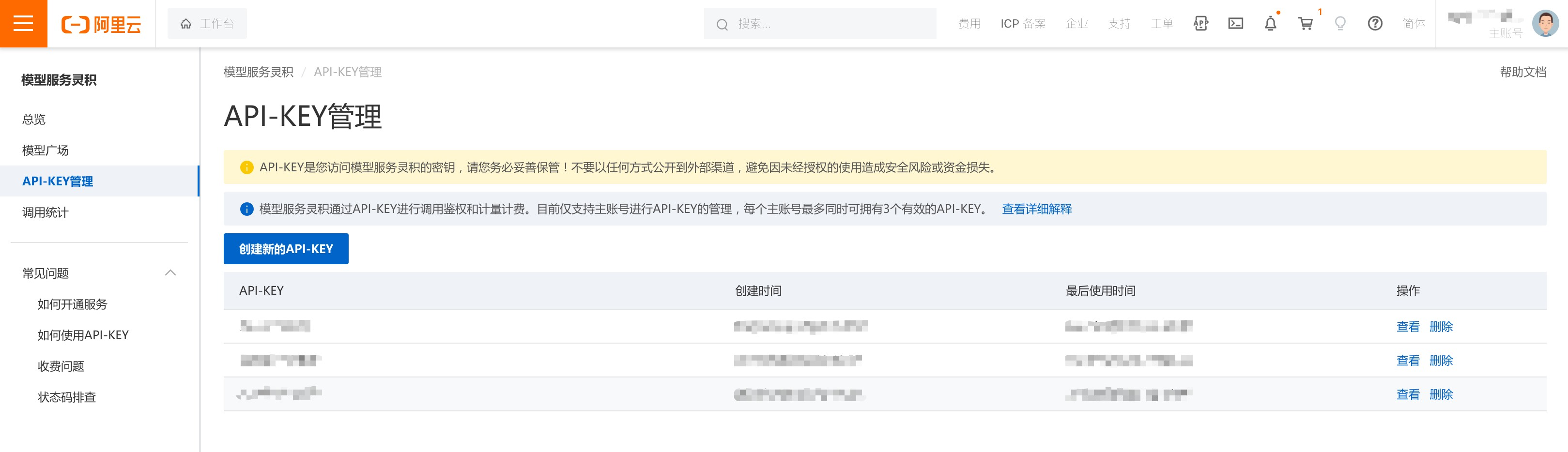Click 删除 for the first API key

point(1441,327)
